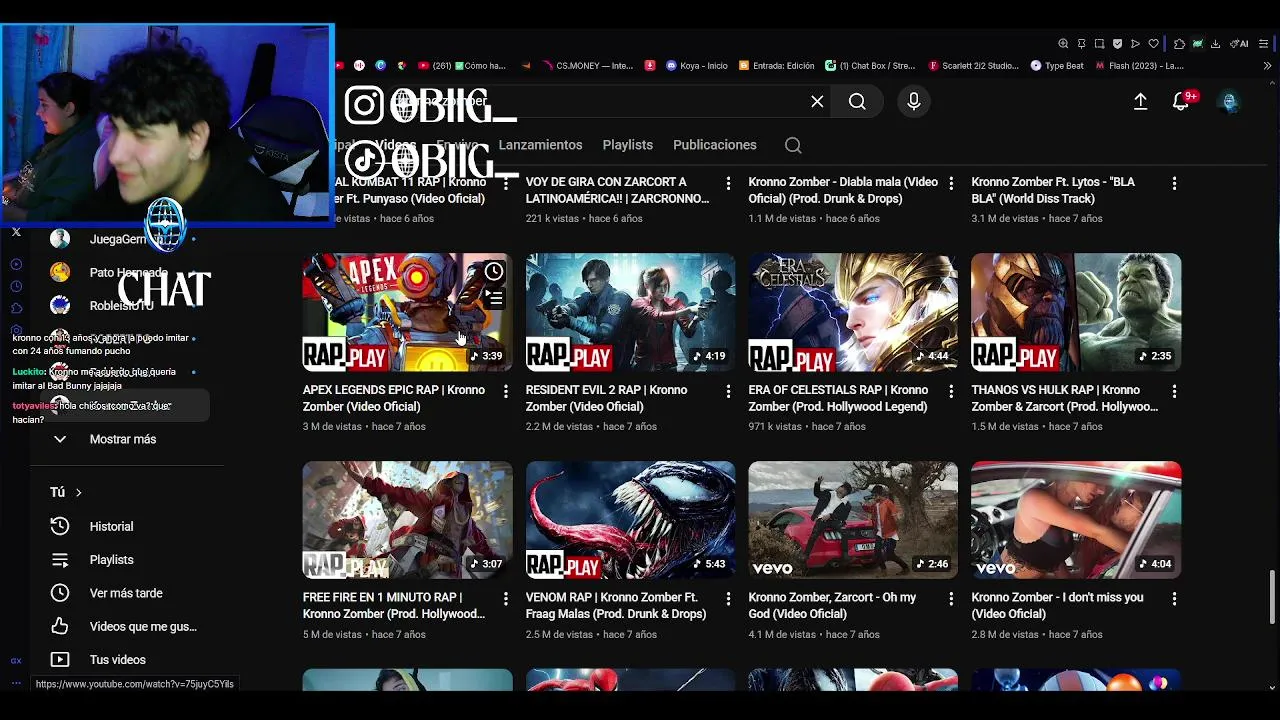Switch to the channel Playlists tab

[x=627, y=145]
